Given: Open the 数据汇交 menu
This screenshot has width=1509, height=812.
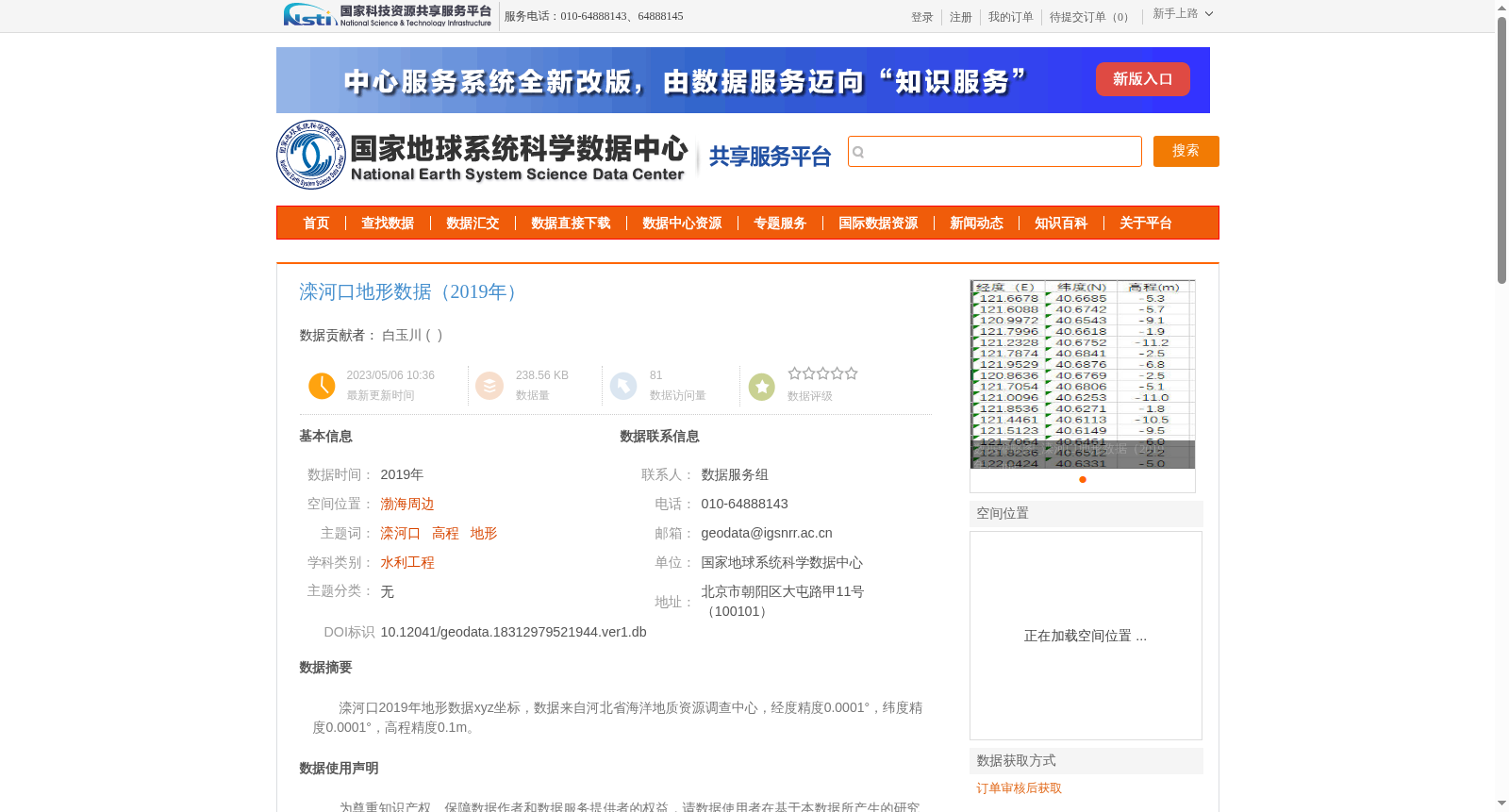Looking at the screenshot, I should (473, 224).
